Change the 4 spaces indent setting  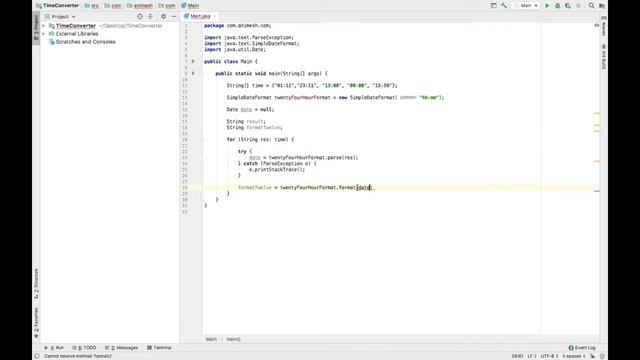tap(574, 356)
